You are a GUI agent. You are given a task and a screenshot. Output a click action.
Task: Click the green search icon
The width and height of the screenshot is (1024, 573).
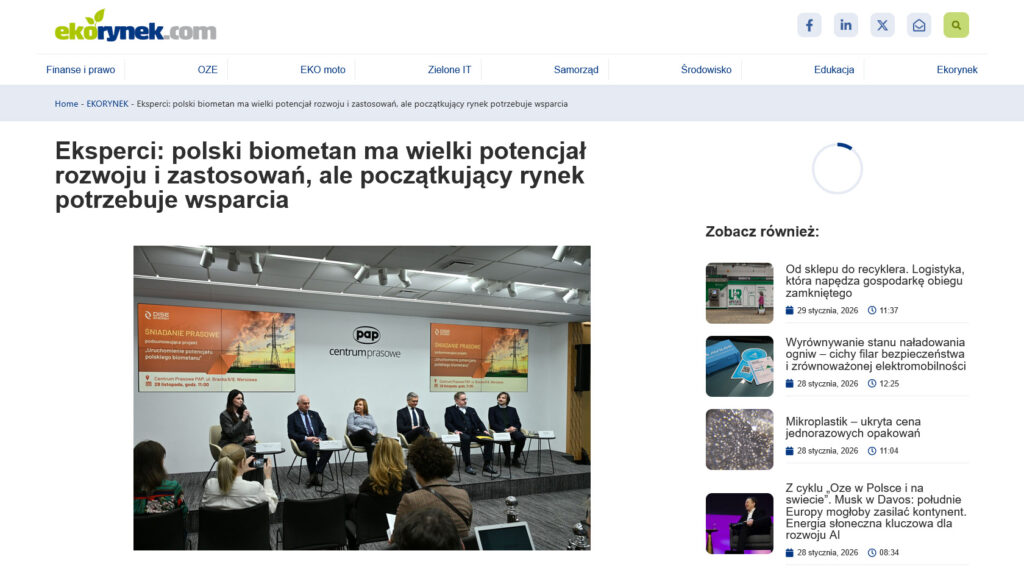pyautogui.click(x=956, y=25)
